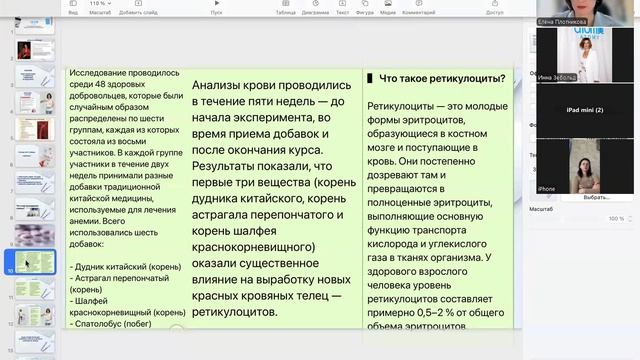The width and height of the screenshot is (640, 360).
Task: Insert a chart with Диаграмма
Action: pyautogui.click(x=316, y=7)
